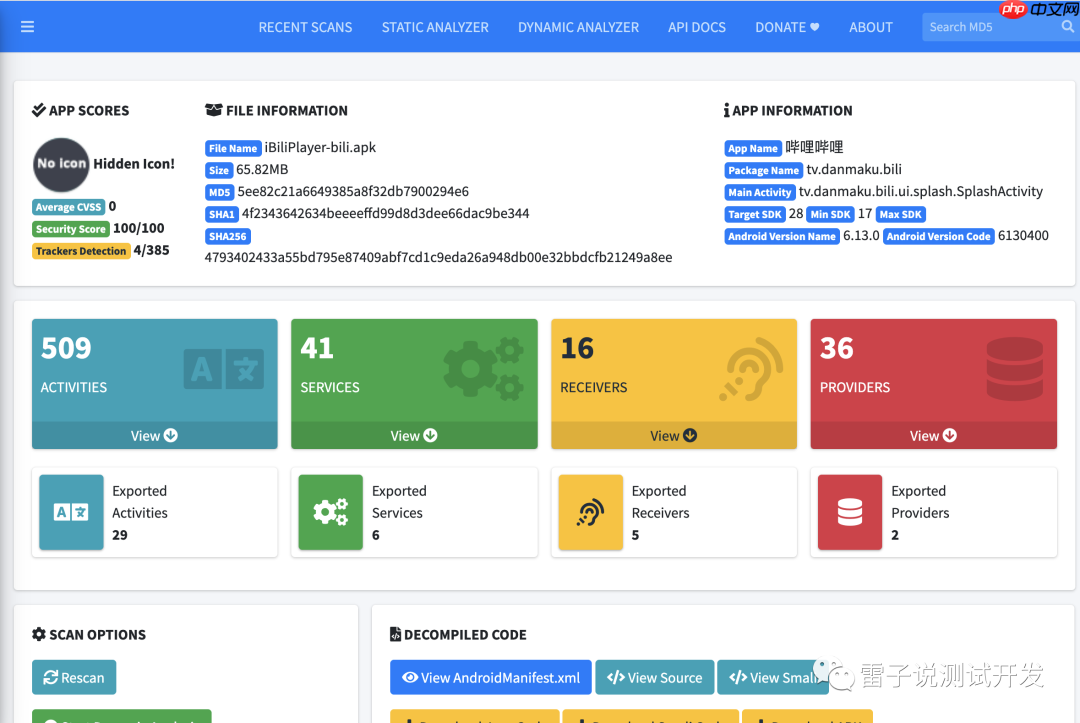Switch to DYNAMIC ANALYZER
Image resolution: width=1080 pixels, height=723 pixels.
pyautogui.click(x=578, y=27)
